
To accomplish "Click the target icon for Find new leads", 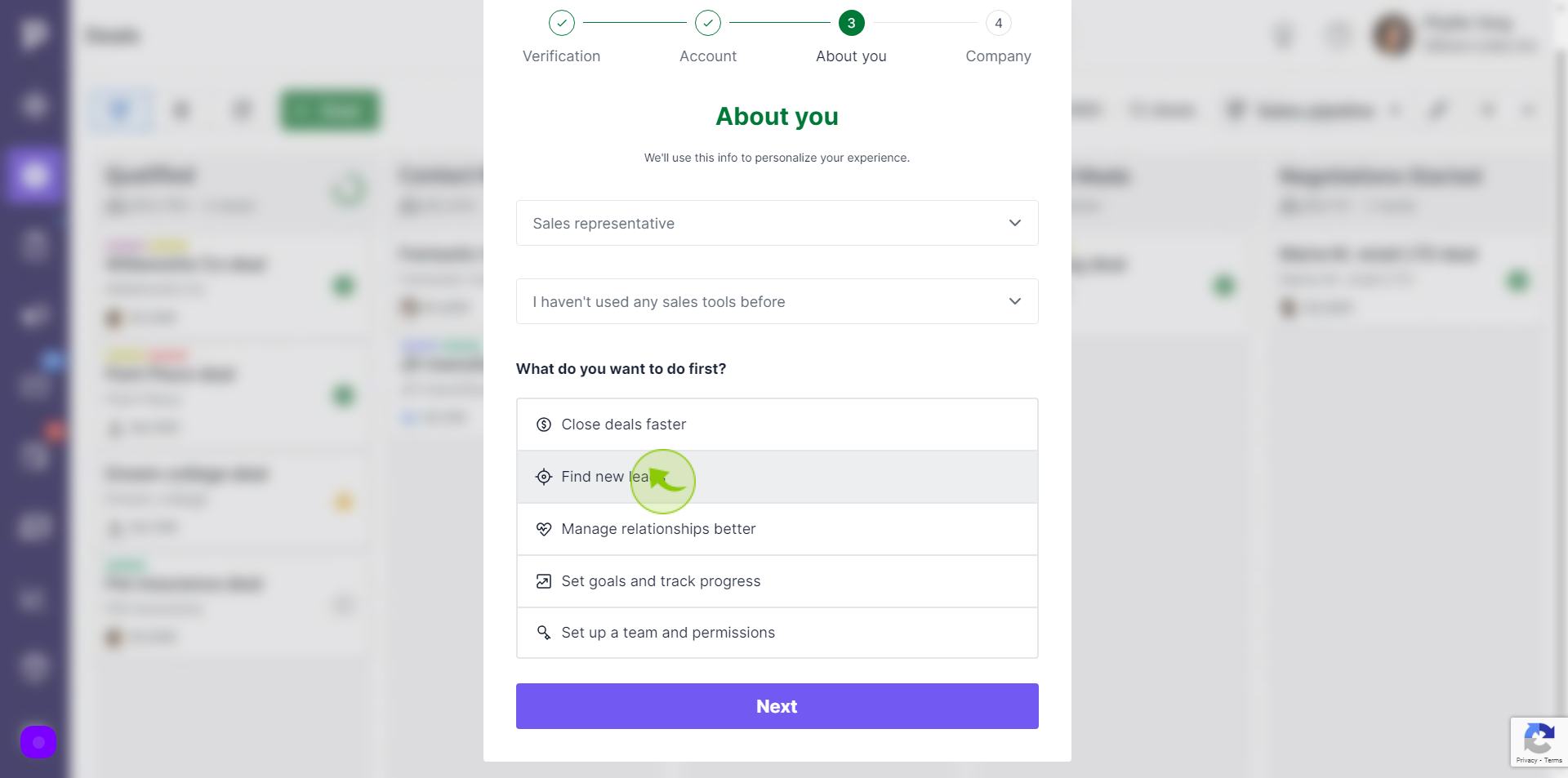I will click(544, 477).
